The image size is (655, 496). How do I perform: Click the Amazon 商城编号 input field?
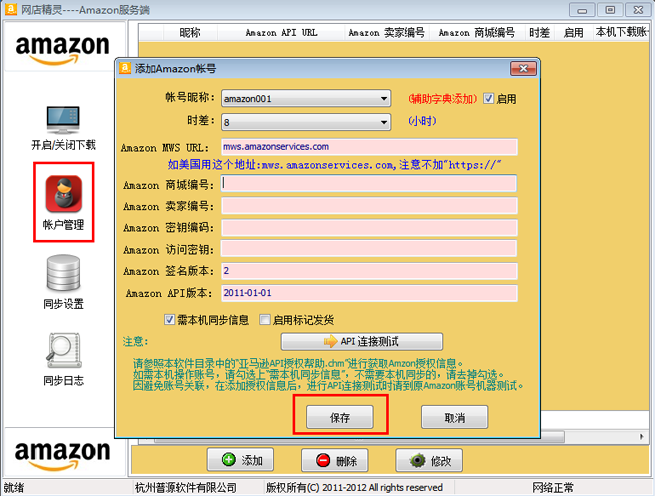[369, 183]
